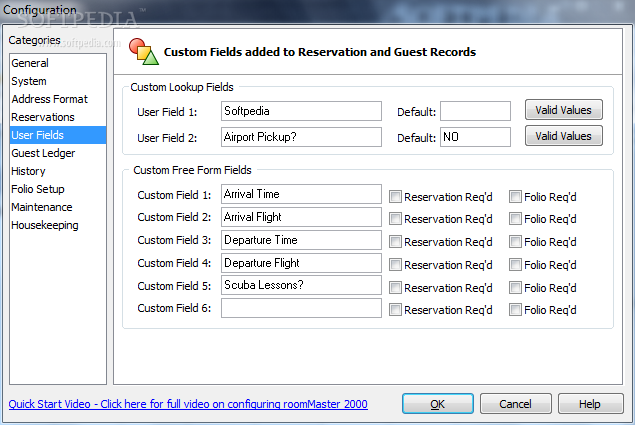Click the User Field 1 Default input box

coord(475,111)
